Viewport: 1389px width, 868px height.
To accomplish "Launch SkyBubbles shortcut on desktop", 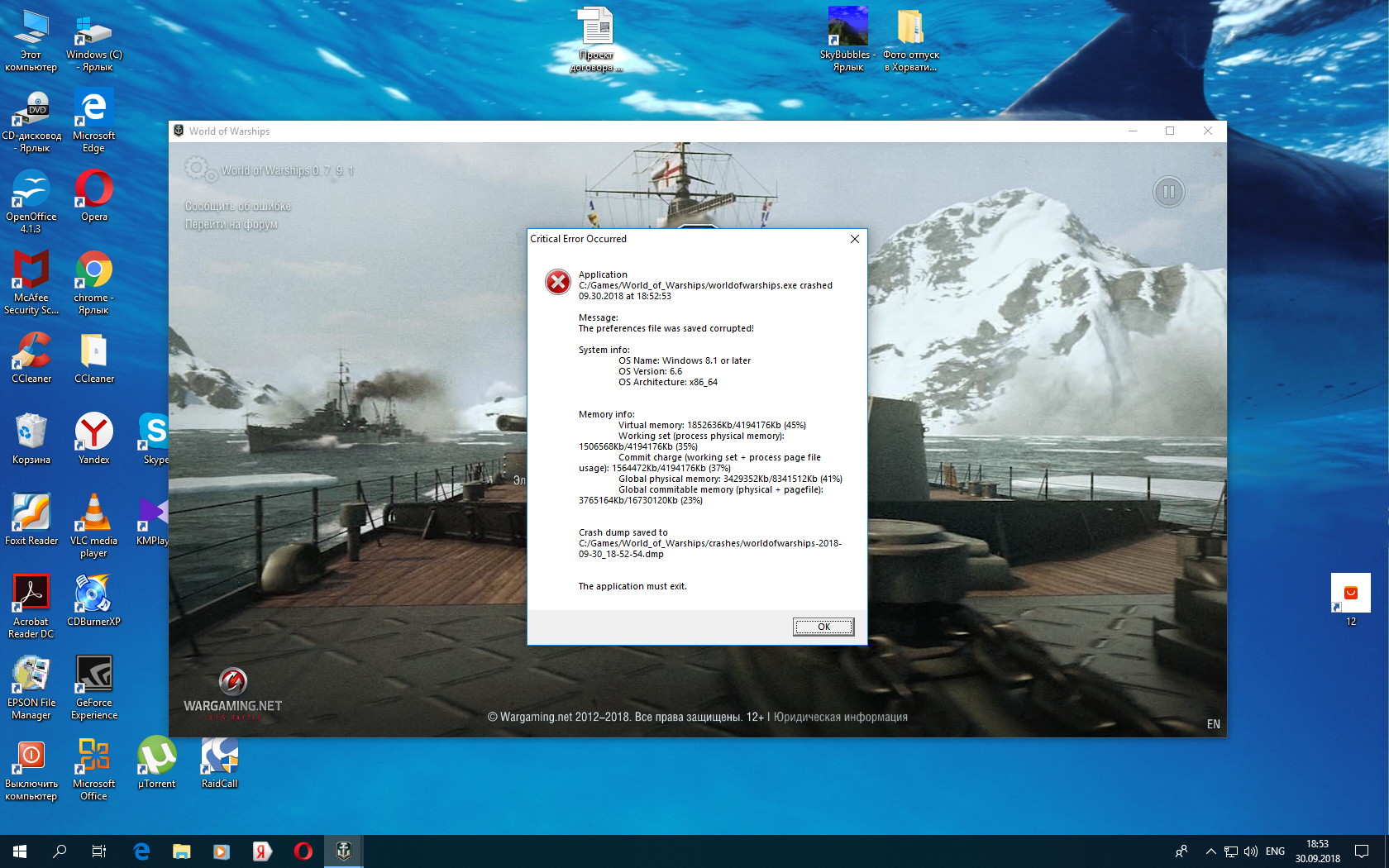I will coord(848,41).
